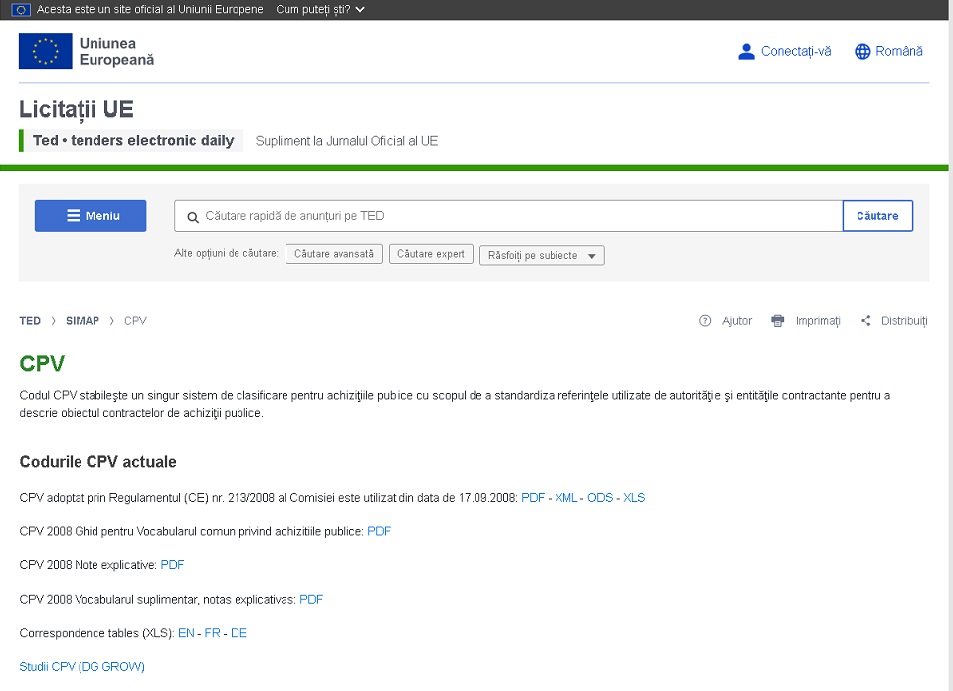Expand the 'Cum puteți ști?' disclosure
The width and height of the screenshot is (953, 691).
[320, 9]
